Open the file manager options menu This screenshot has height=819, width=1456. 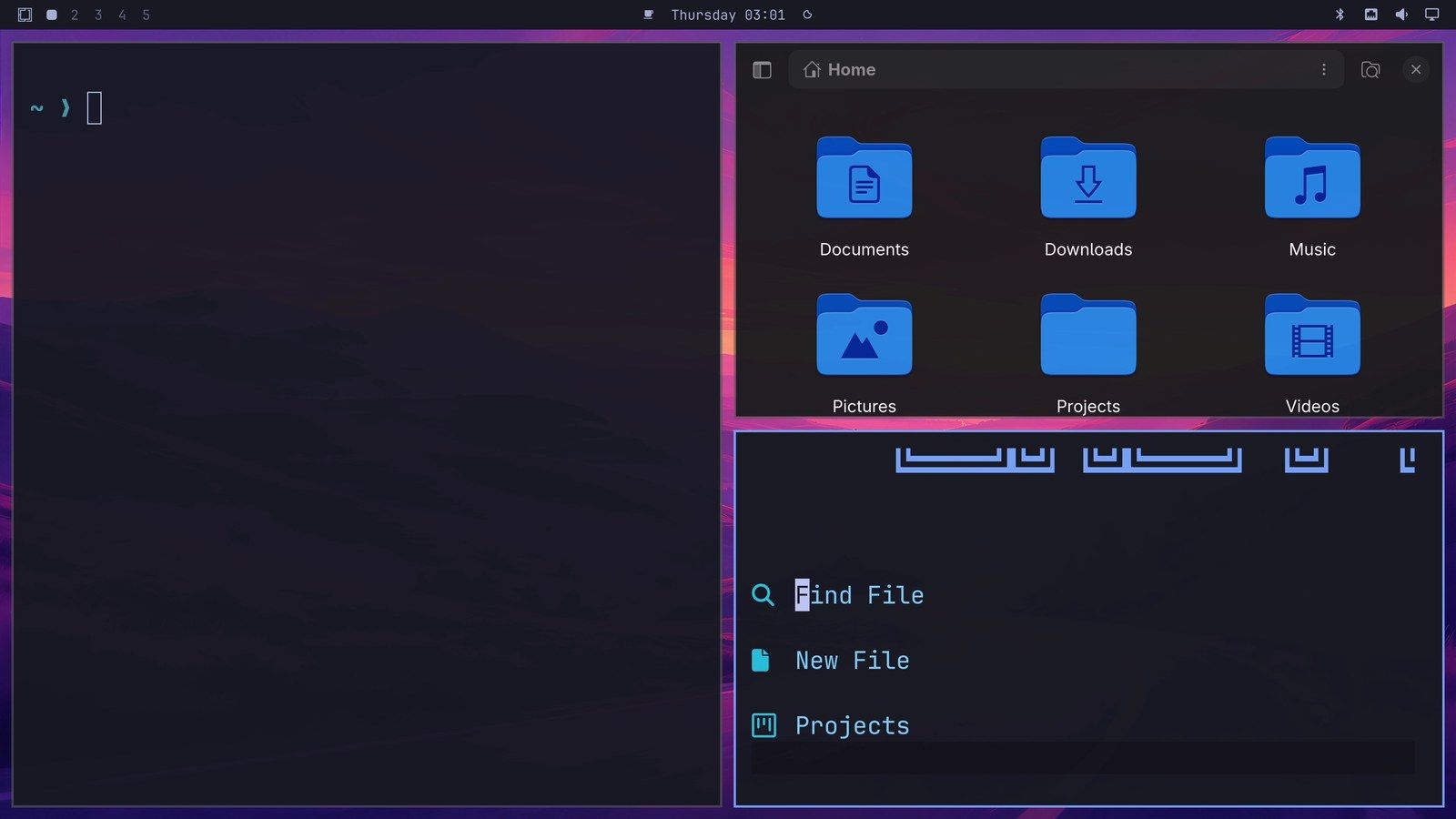coord(1323,70)
